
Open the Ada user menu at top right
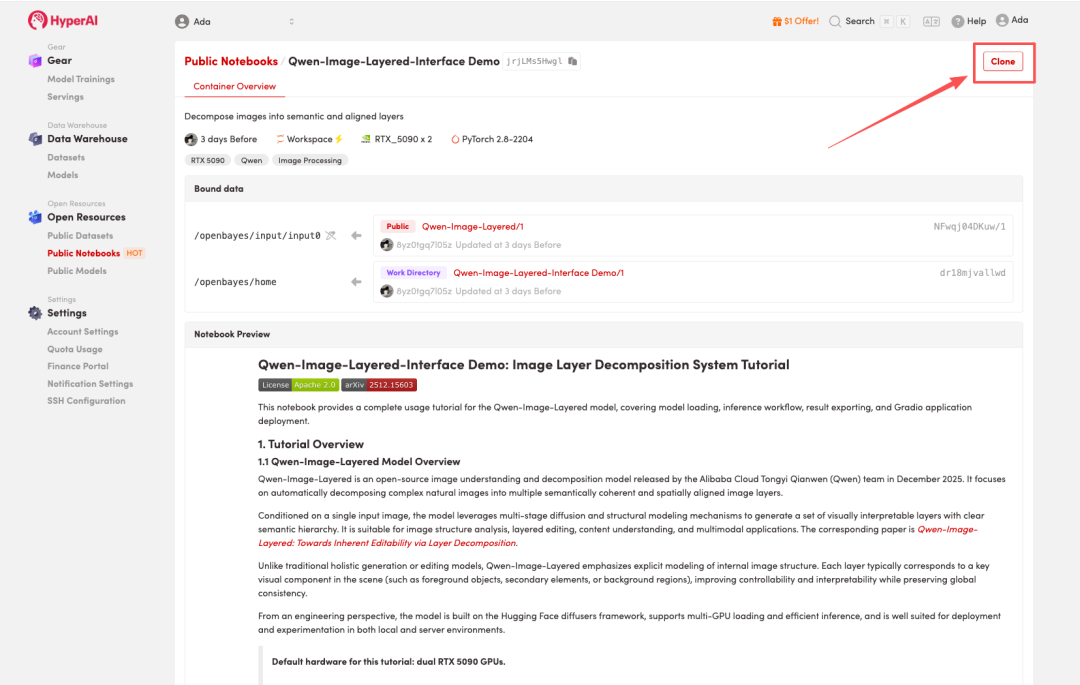pos(1011,20)
